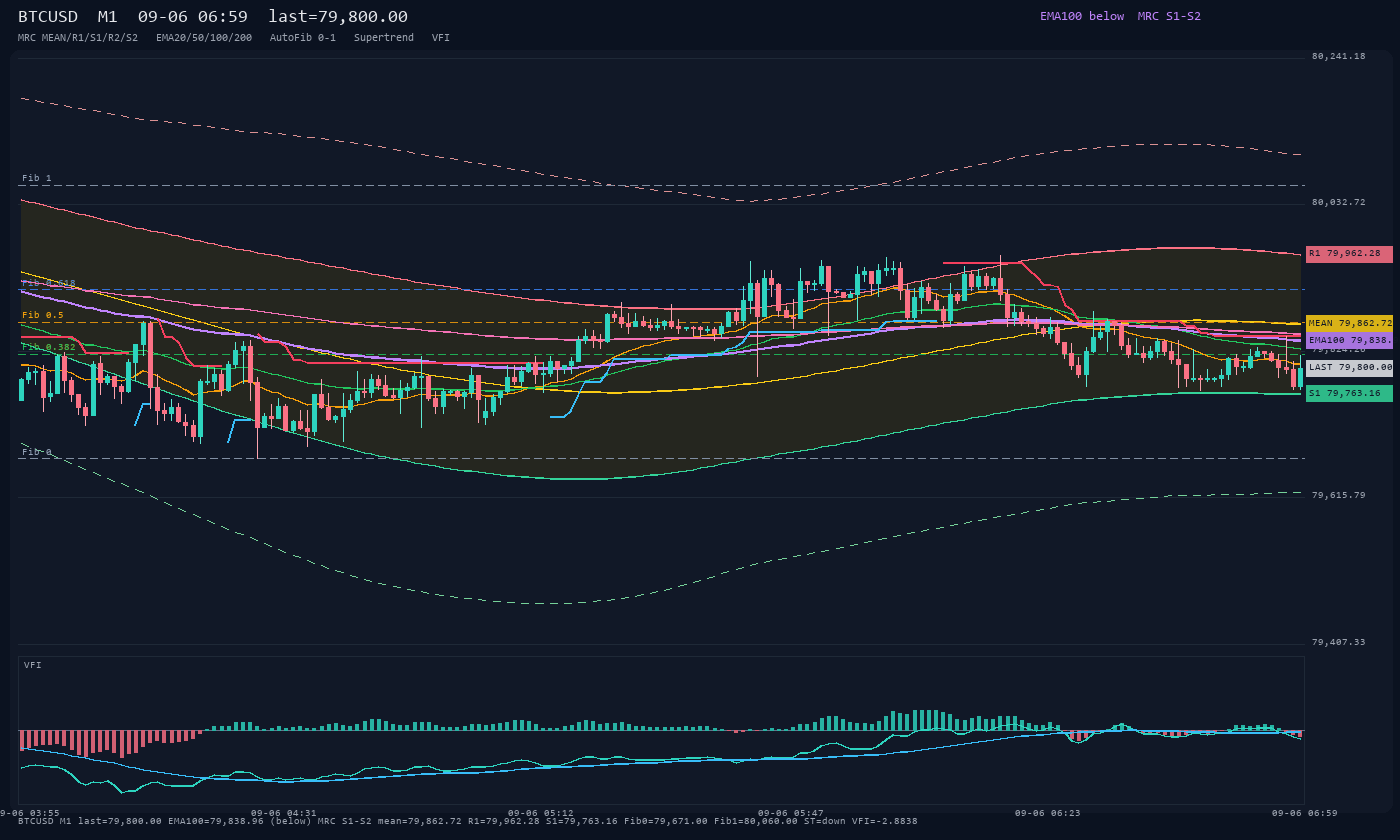This screenshot has height=840, width=1400.
Task: Click the LAST 79,800.00 price tag
Action: point(1349,368)
